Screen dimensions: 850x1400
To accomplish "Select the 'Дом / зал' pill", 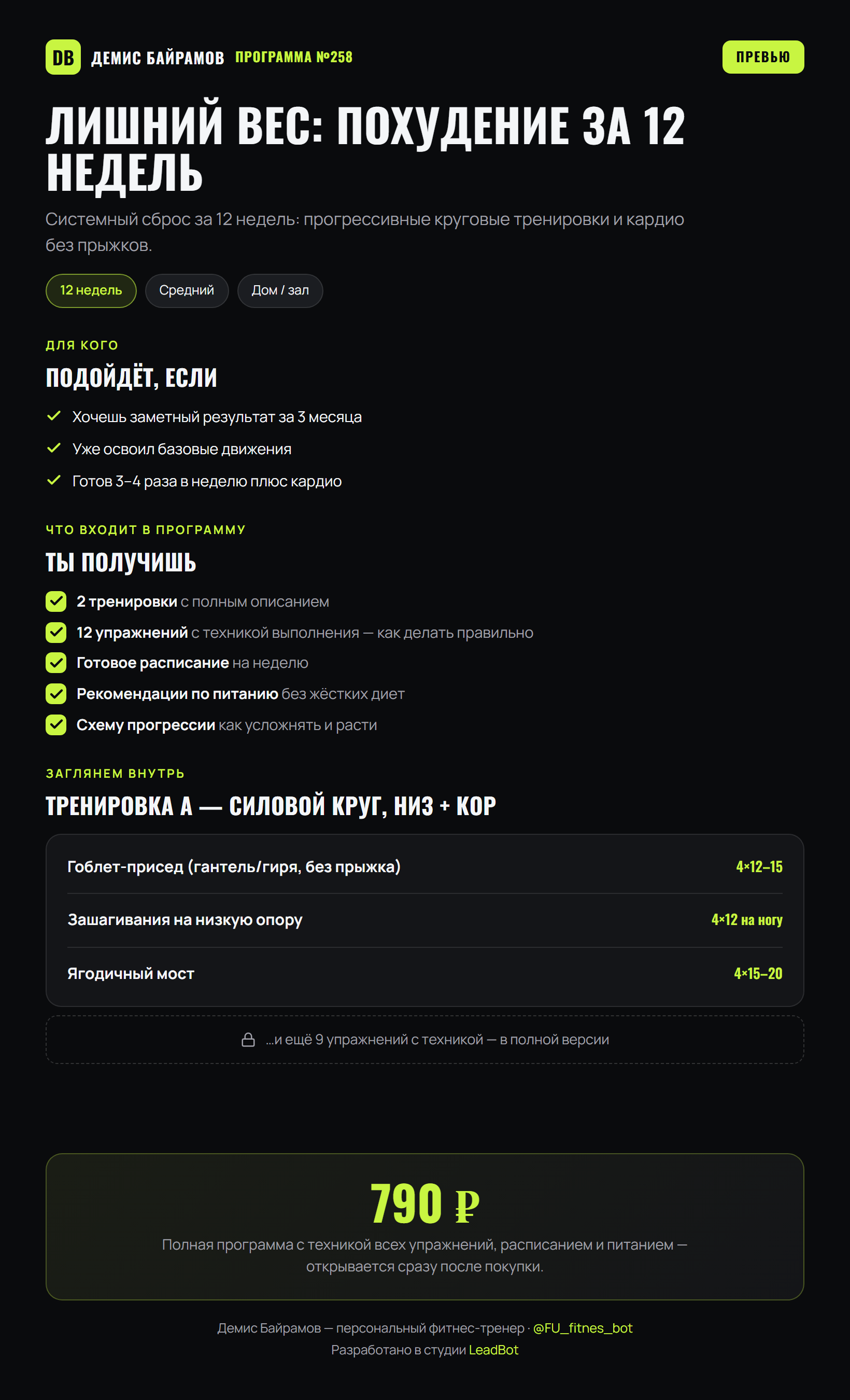I will [x=280, y=290].
